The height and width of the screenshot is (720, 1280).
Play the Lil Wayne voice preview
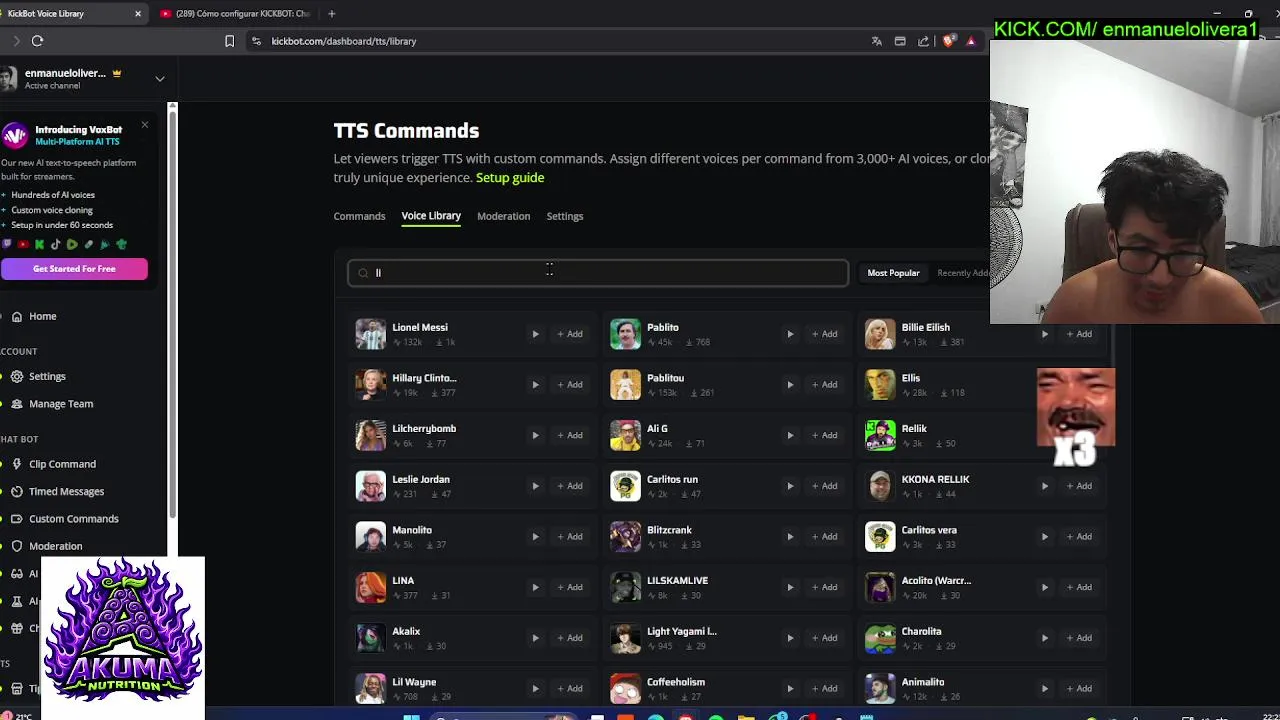535,689
